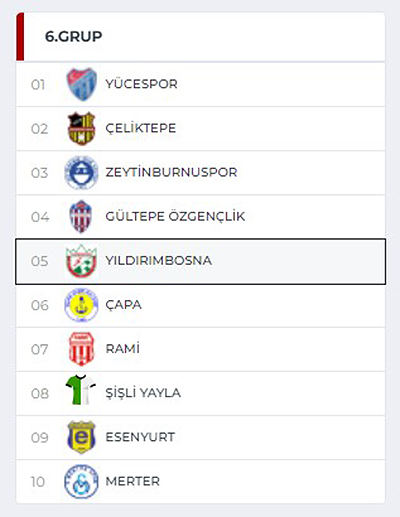Click the Esenyurt yellow 'e' badge
400x517 pixels.
81,437
